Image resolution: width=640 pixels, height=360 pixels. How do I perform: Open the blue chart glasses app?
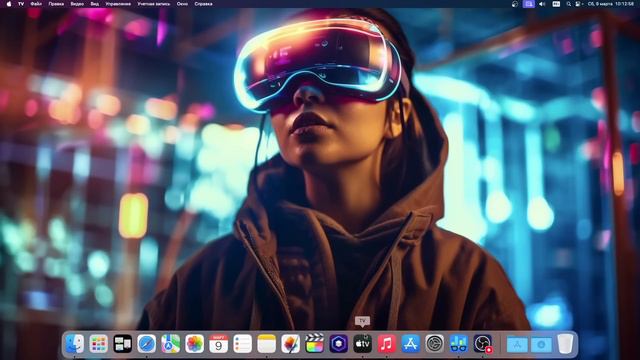pyautogui.click(x=458, y=344)
